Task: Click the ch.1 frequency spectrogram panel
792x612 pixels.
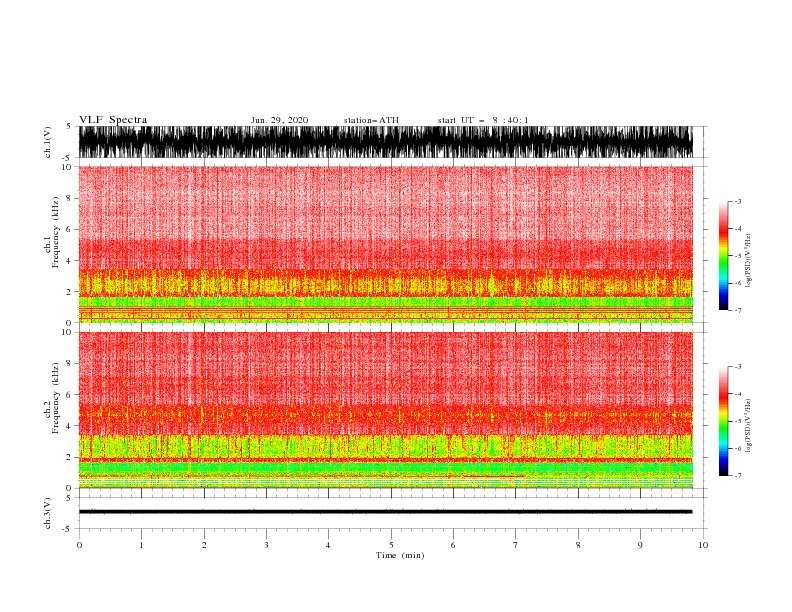Action: [x=386, y=244]
